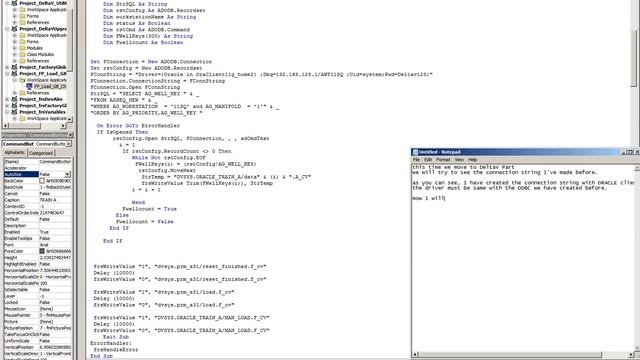The width and height of the screenshot is (640, 360).
Task: Click the Project_frsVariables project icon
Action: click(x=15, y=112)
